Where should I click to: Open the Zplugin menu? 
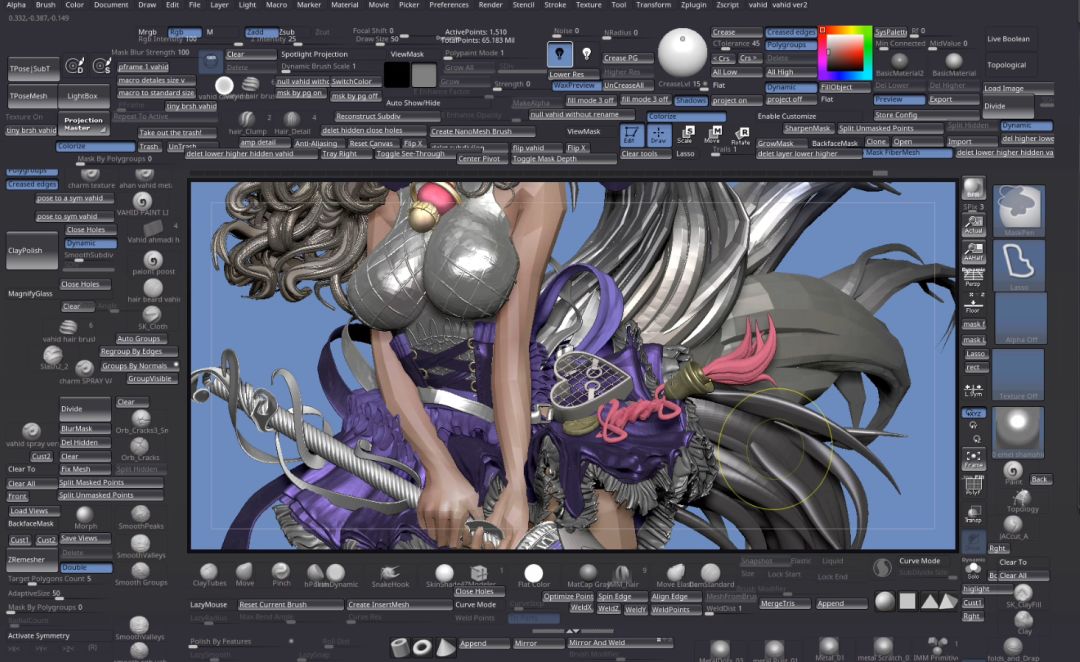pyautogui.click(x=694, y=5)
